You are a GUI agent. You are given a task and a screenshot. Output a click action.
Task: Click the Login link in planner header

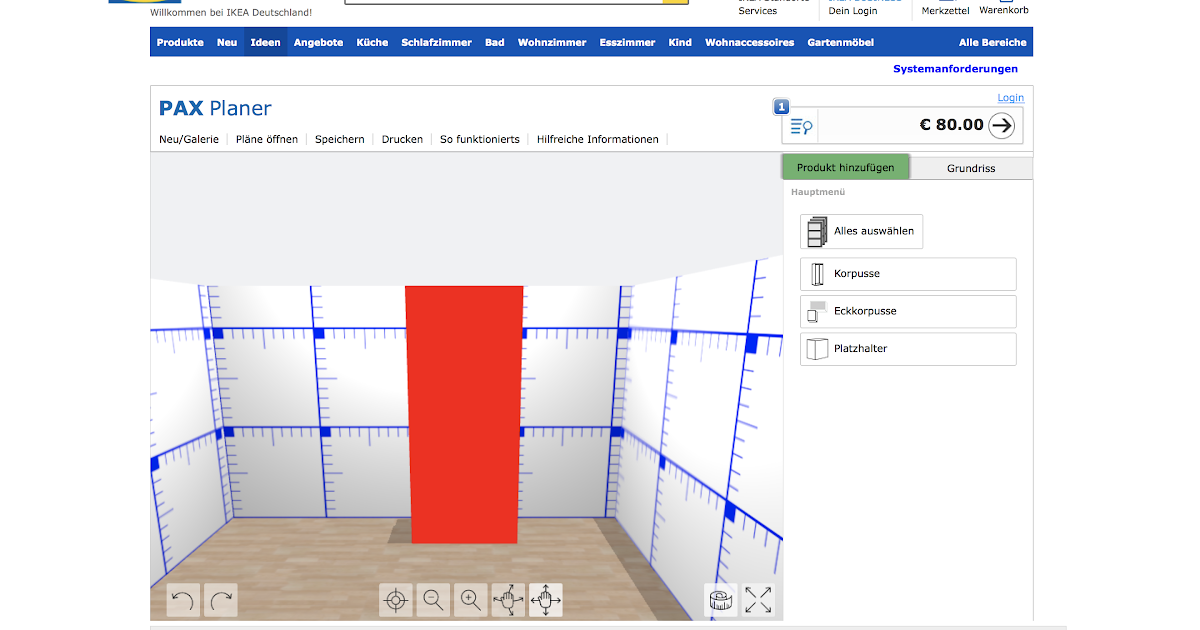(1010, 98)
